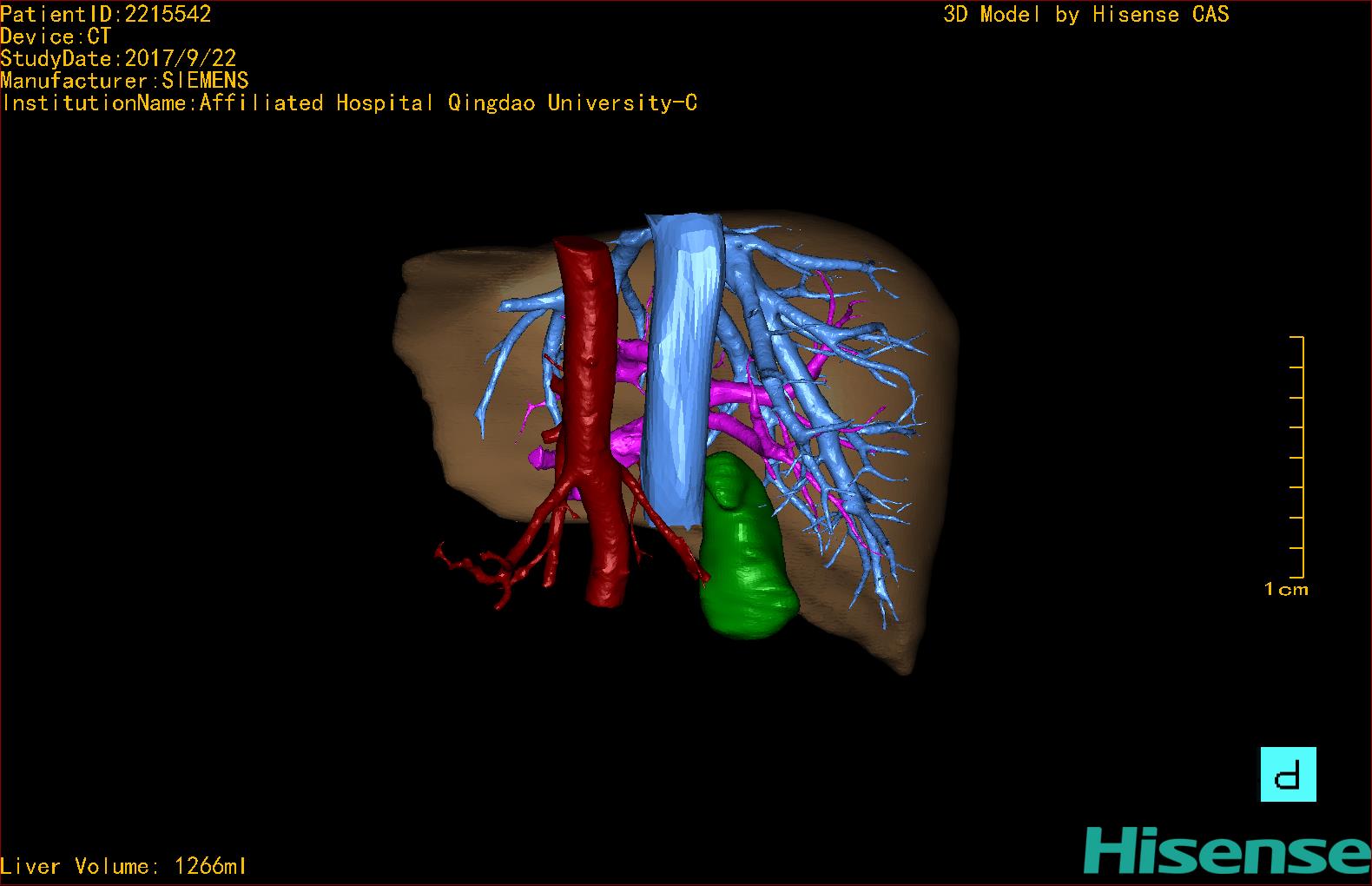Image resolution: width=1372 pixels, height=886 pixels.
Task: Click the 'Device:CT' text
Action: pos(56,36)
